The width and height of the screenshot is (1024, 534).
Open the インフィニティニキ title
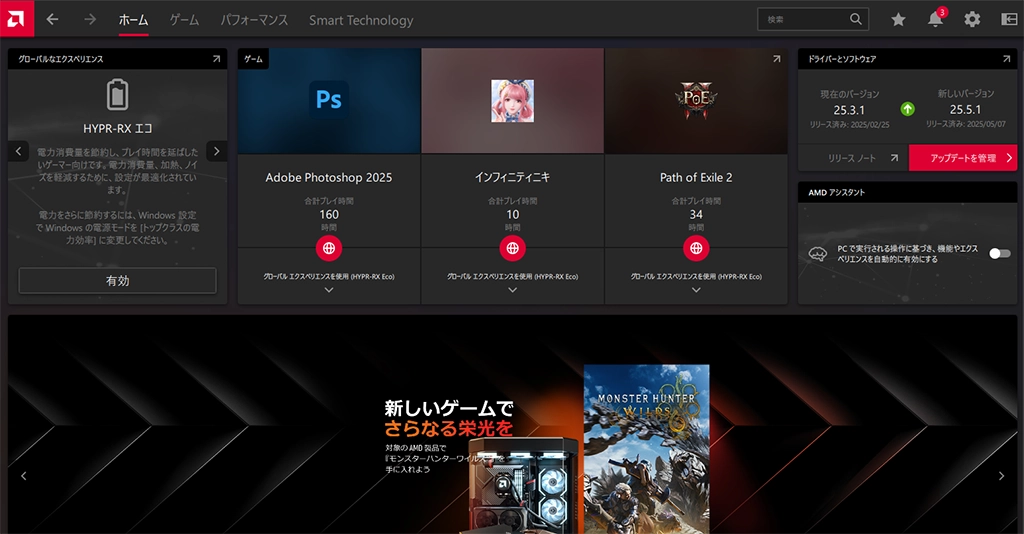tap(513, 178)
